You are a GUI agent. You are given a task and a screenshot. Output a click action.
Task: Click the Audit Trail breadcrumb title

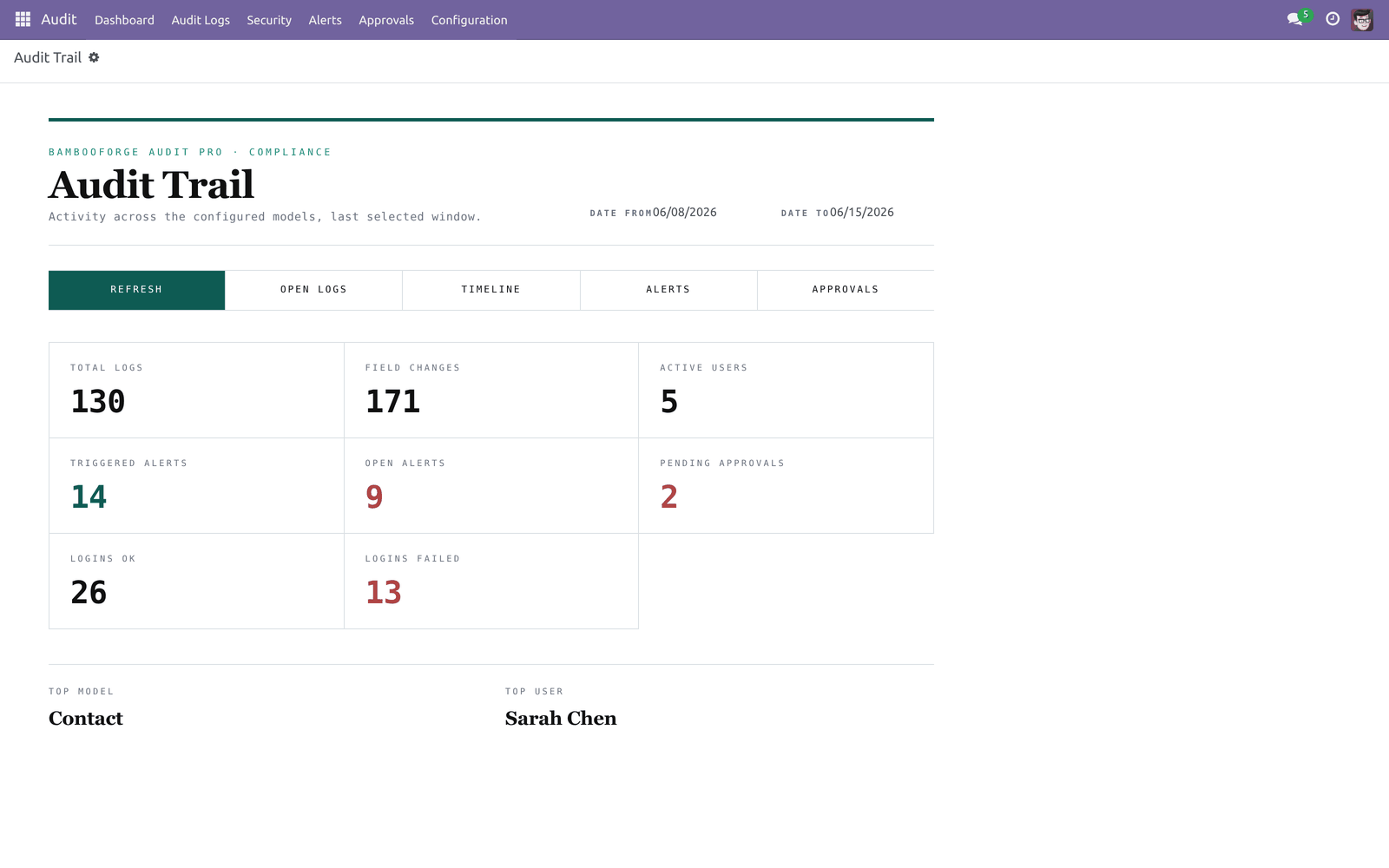(x=48, y=57)
